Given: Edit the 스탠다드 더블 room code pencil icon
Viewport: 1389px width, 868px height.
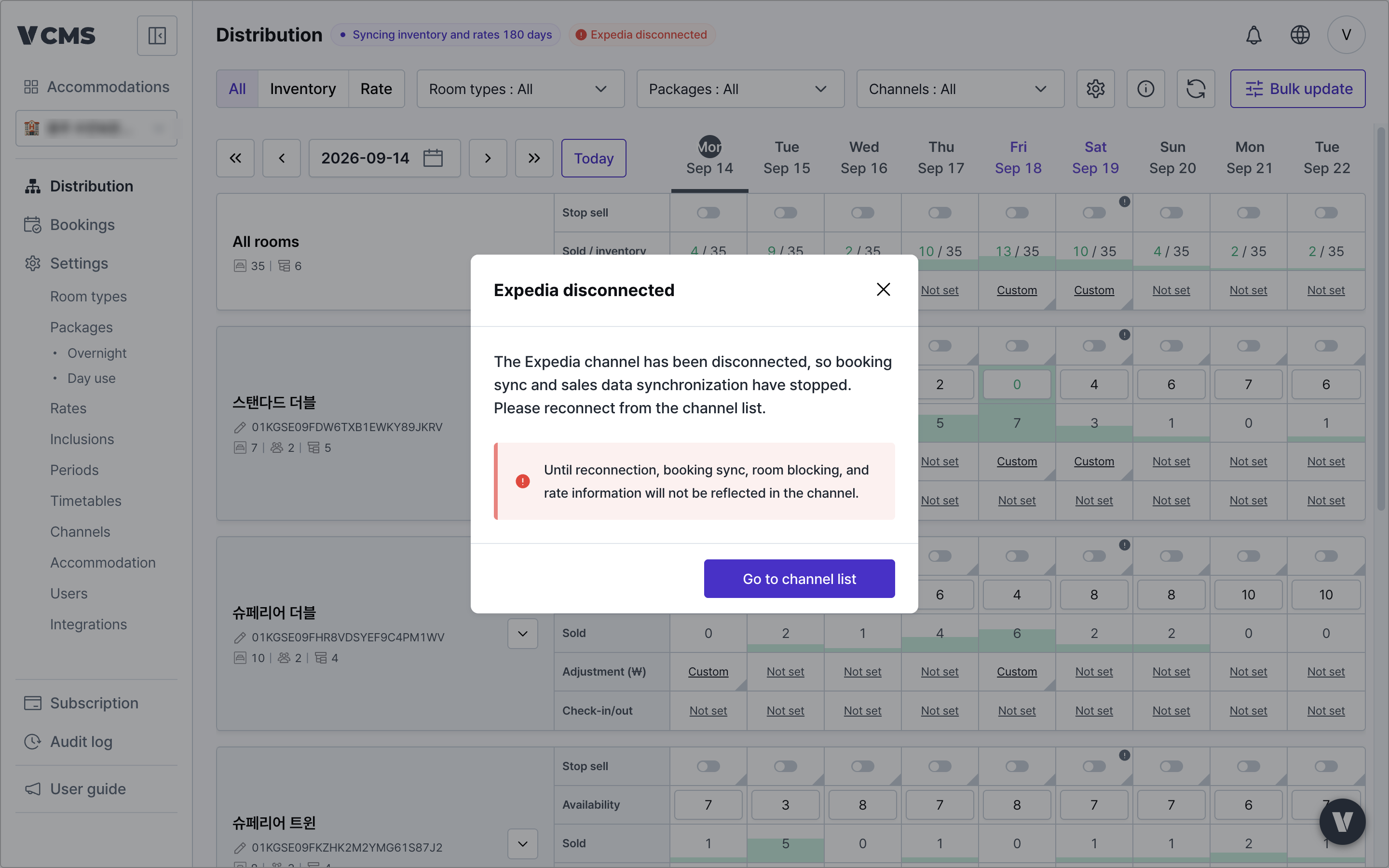Looking at the screenshot, I should pyautogui.click(x=240, y=427).
